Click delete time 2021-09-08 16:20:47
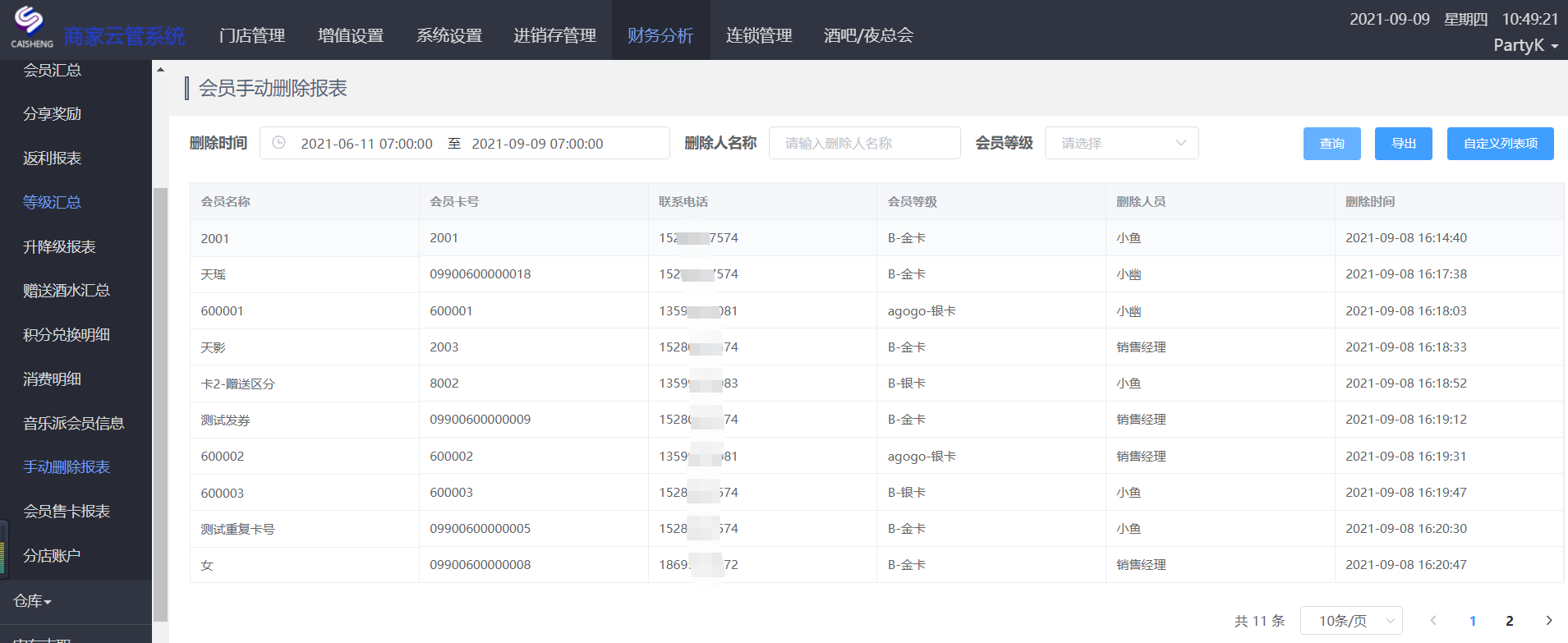This screenshot has width=1568, height=643. [1406, 564]
